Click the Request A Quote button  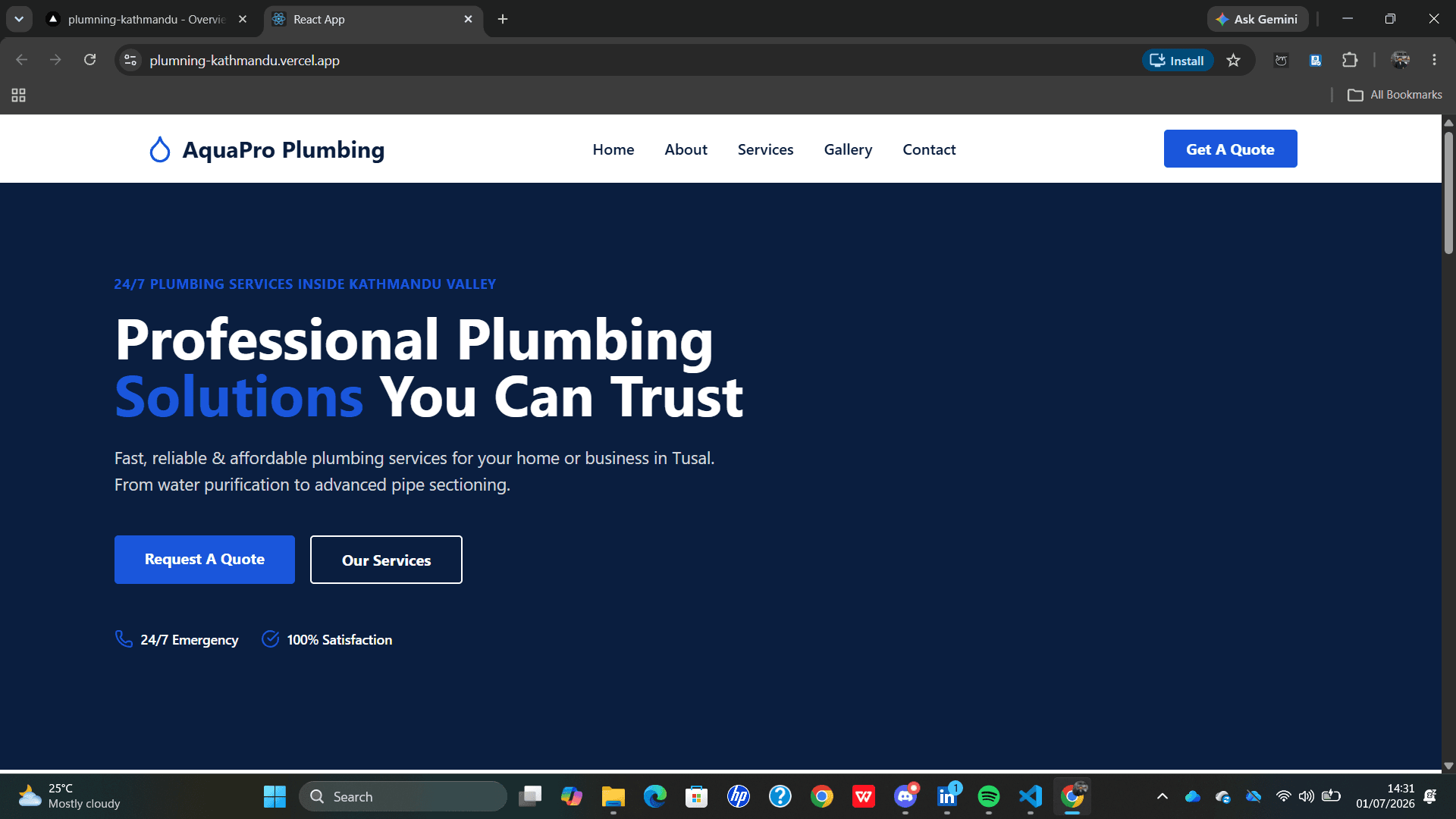pyautogui.click(x=205, y=560)
